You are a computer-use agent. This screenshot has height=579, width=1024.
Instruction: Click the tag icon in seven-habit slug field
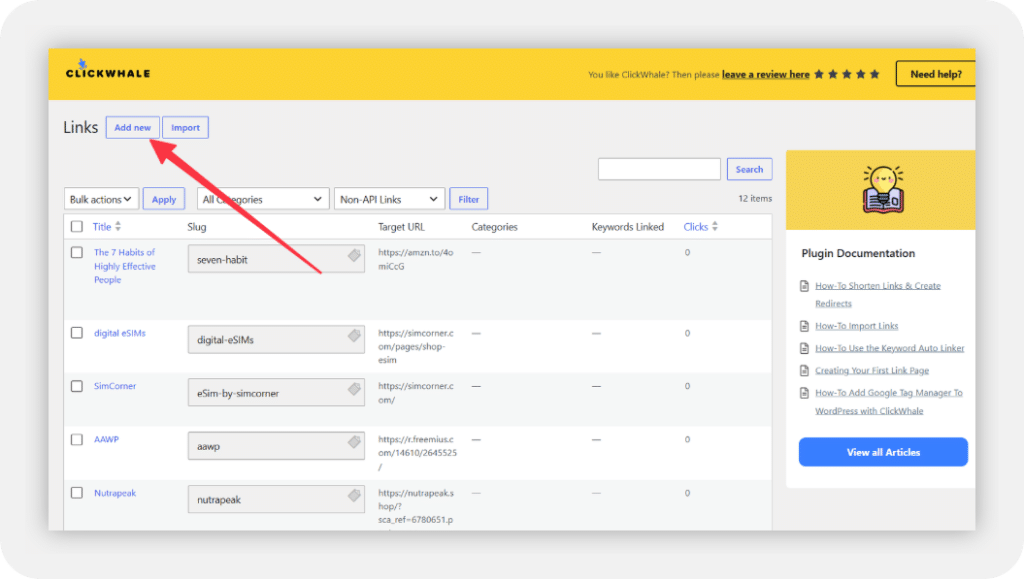[x=354, y=255]
